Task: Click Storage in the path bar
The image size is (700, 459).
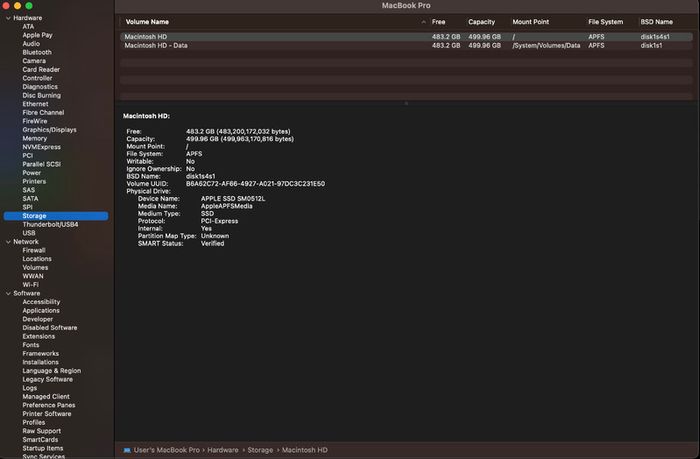Action: [260, 450]
